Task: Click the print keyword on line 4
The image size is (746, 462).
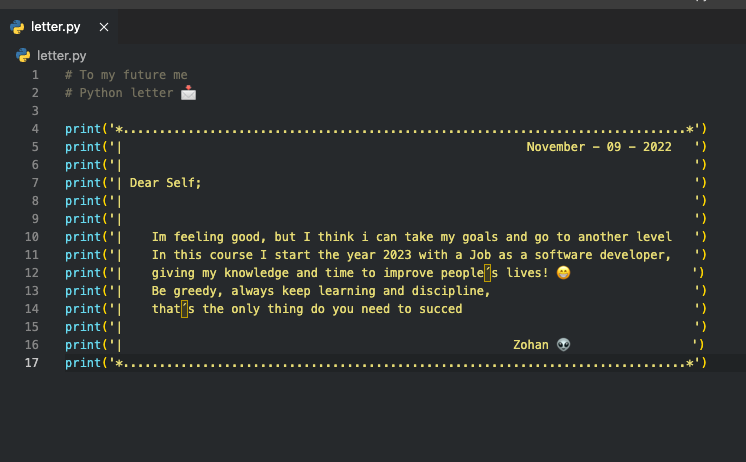Action: click(83, 129)
